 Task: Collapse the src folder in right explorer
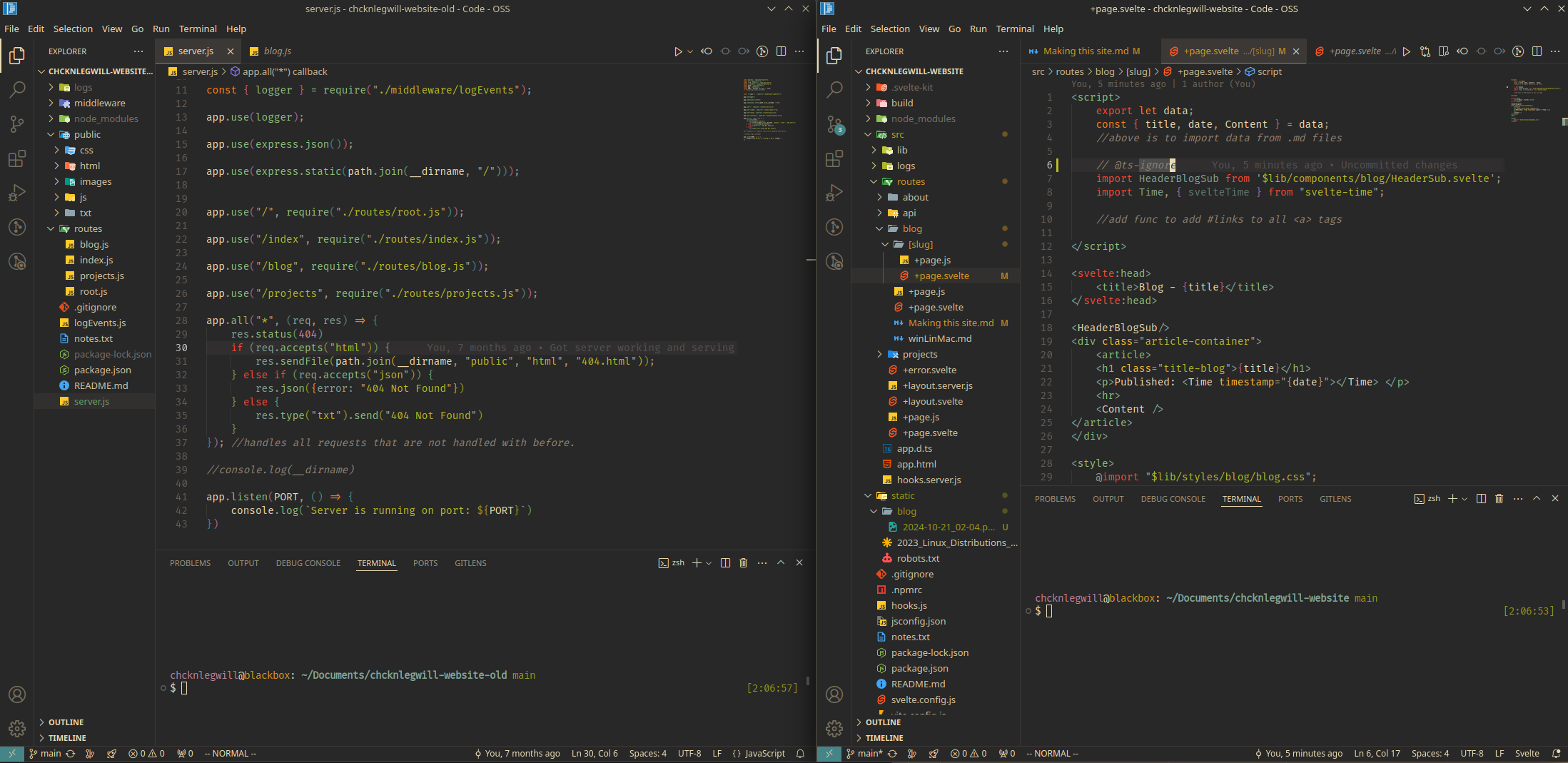[x=936, y=135]
